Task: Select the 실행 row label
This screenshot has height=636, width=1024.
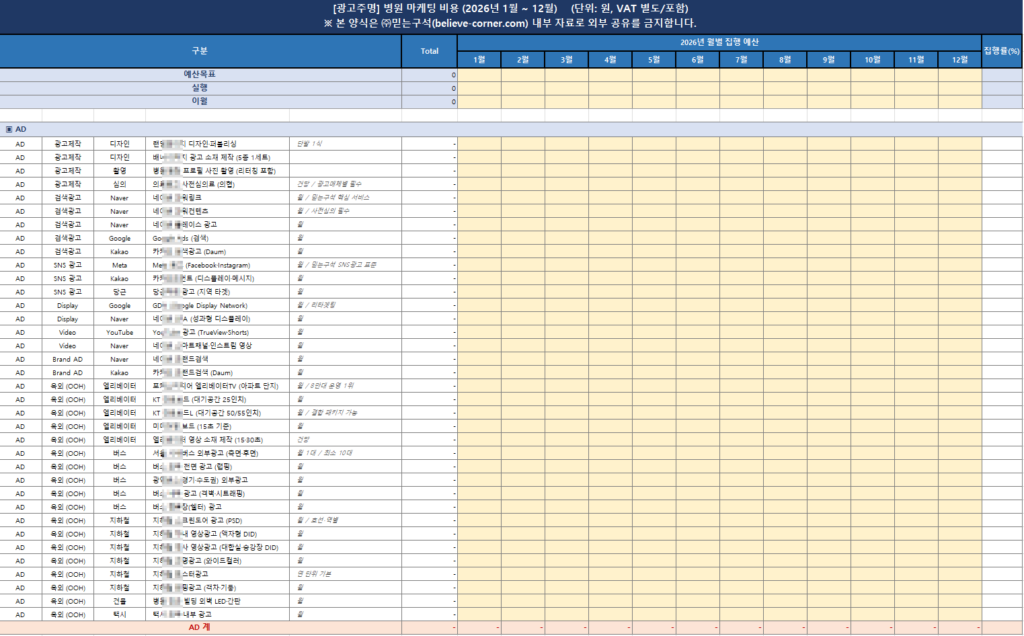Action: pyautogui.click(x=200, y=88)
